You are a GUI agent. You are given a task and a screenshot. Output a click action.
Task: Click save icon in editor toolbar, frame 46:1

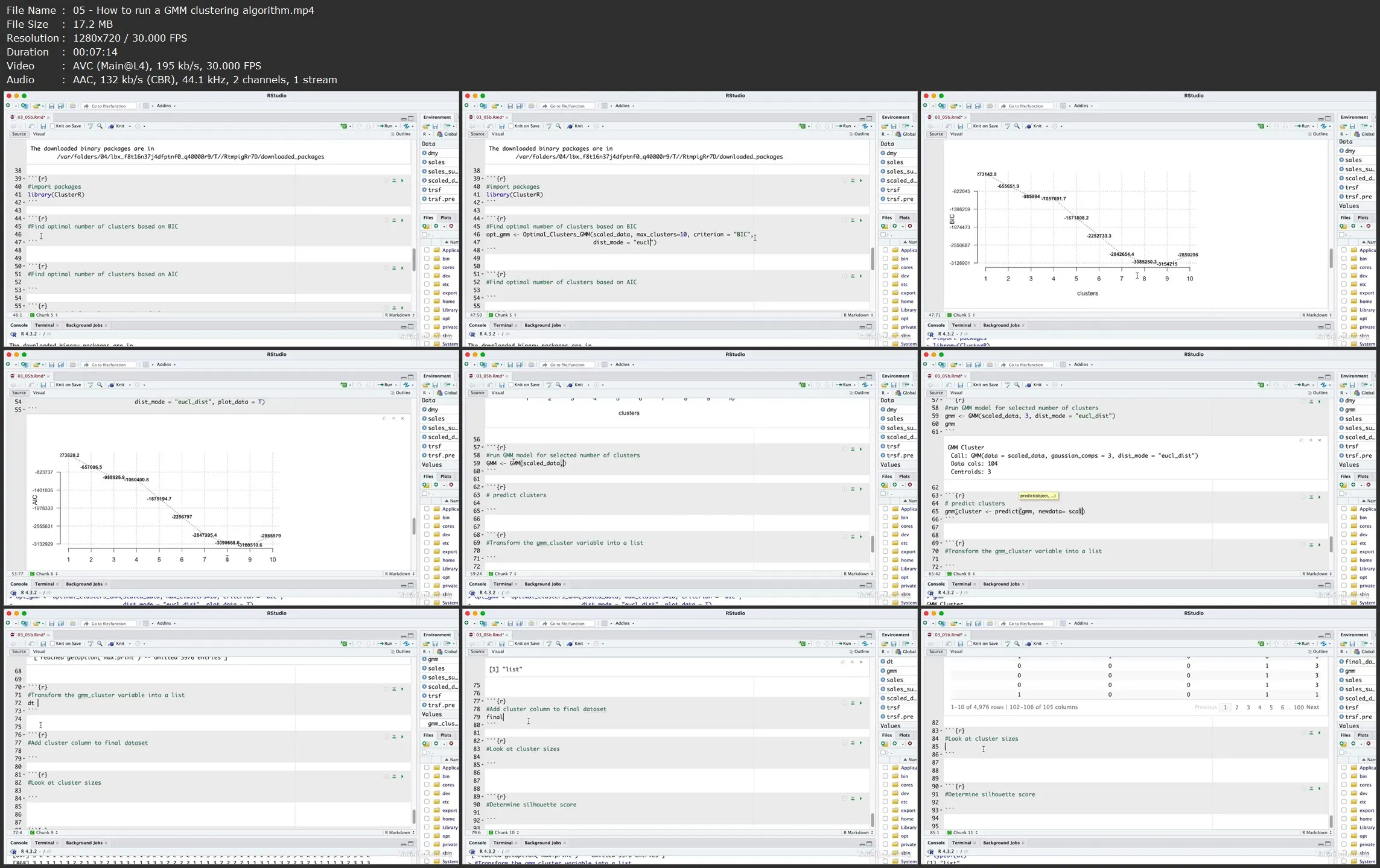(43, 126)
